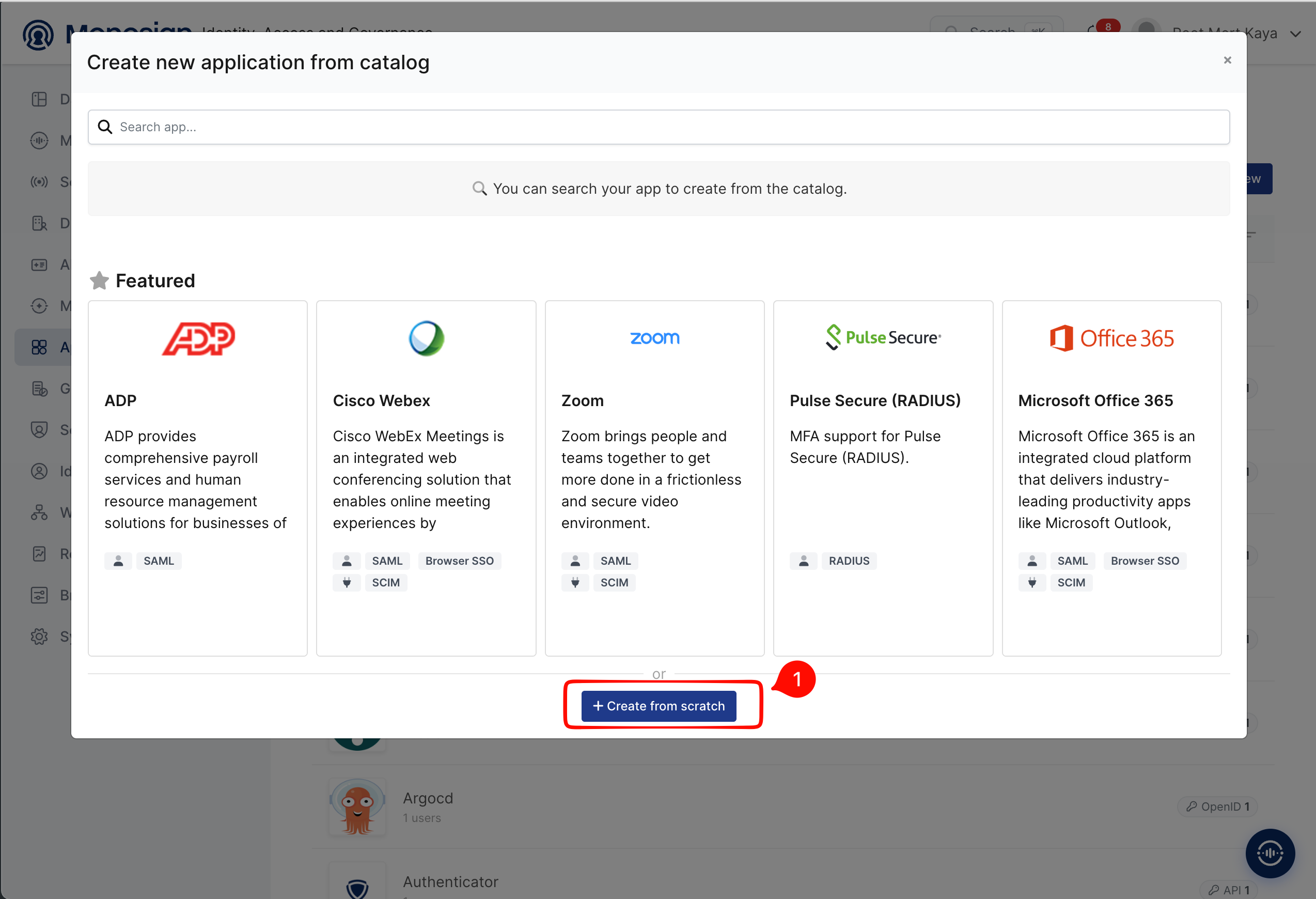Click the Create from scratch button
Viewport: 1316px width, 899px height.
(659, 706)
